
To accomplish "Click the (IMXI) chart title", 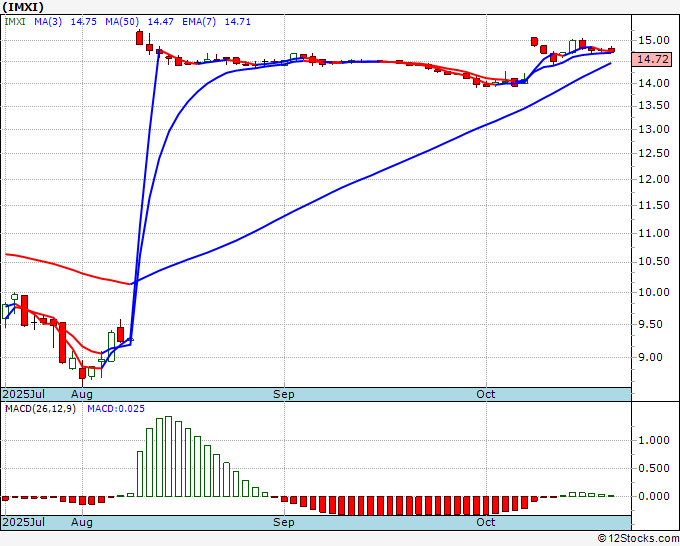I will click(x=23, y=7).
